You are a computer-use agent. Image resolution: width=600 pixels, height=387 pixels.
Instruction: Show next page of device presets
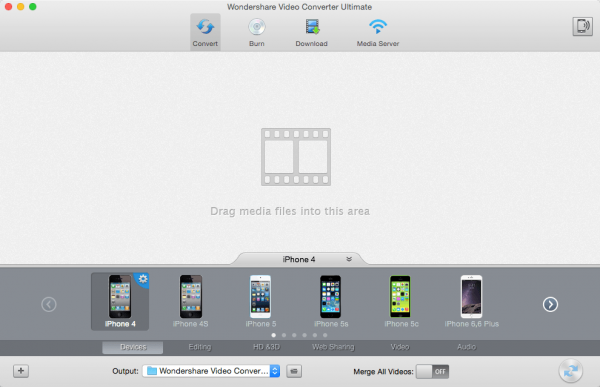click(x=550, y=304)
